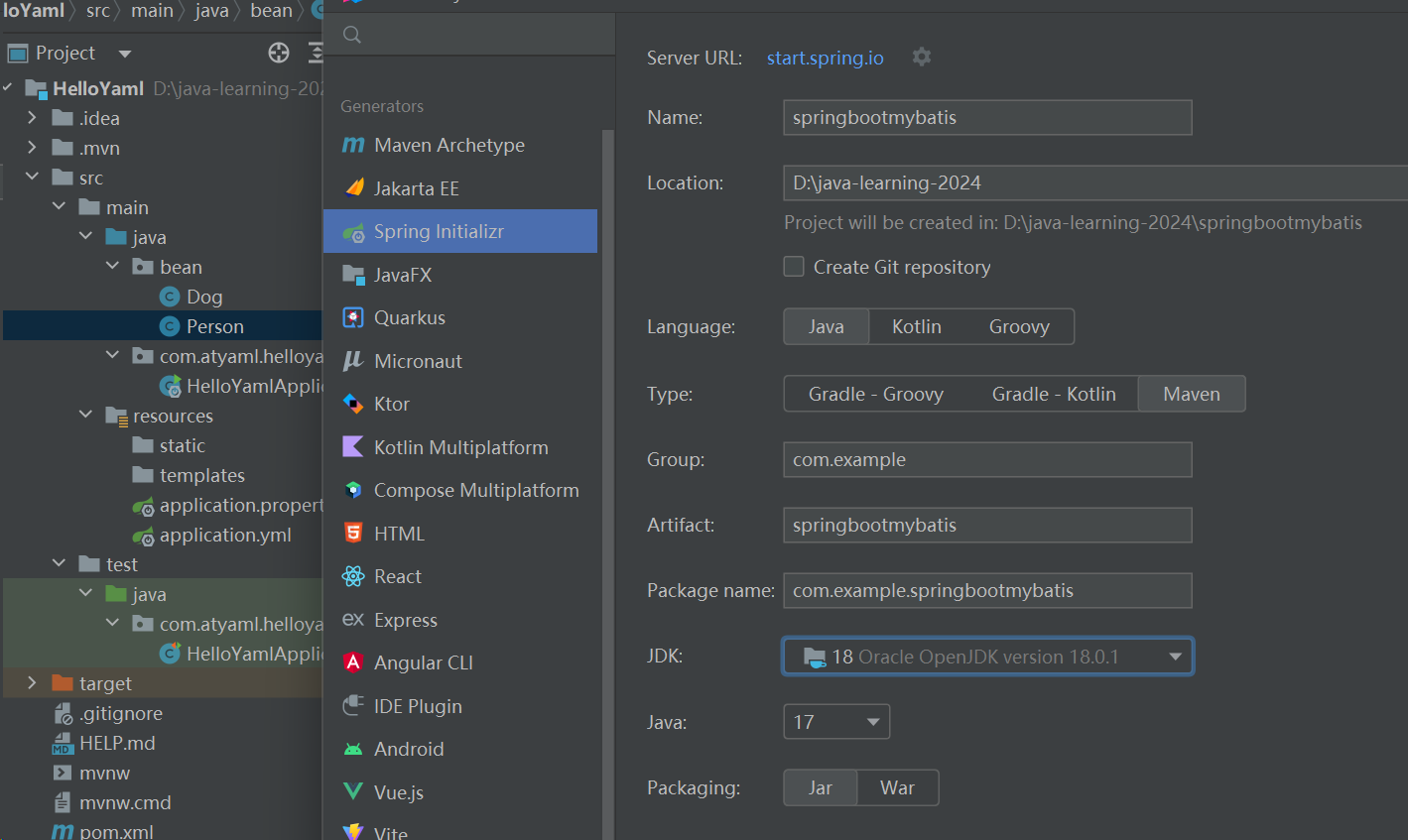Click main in the breadcrumb path
The width and height of the screenshot is (1408, 840).
[x=152, y=11]
